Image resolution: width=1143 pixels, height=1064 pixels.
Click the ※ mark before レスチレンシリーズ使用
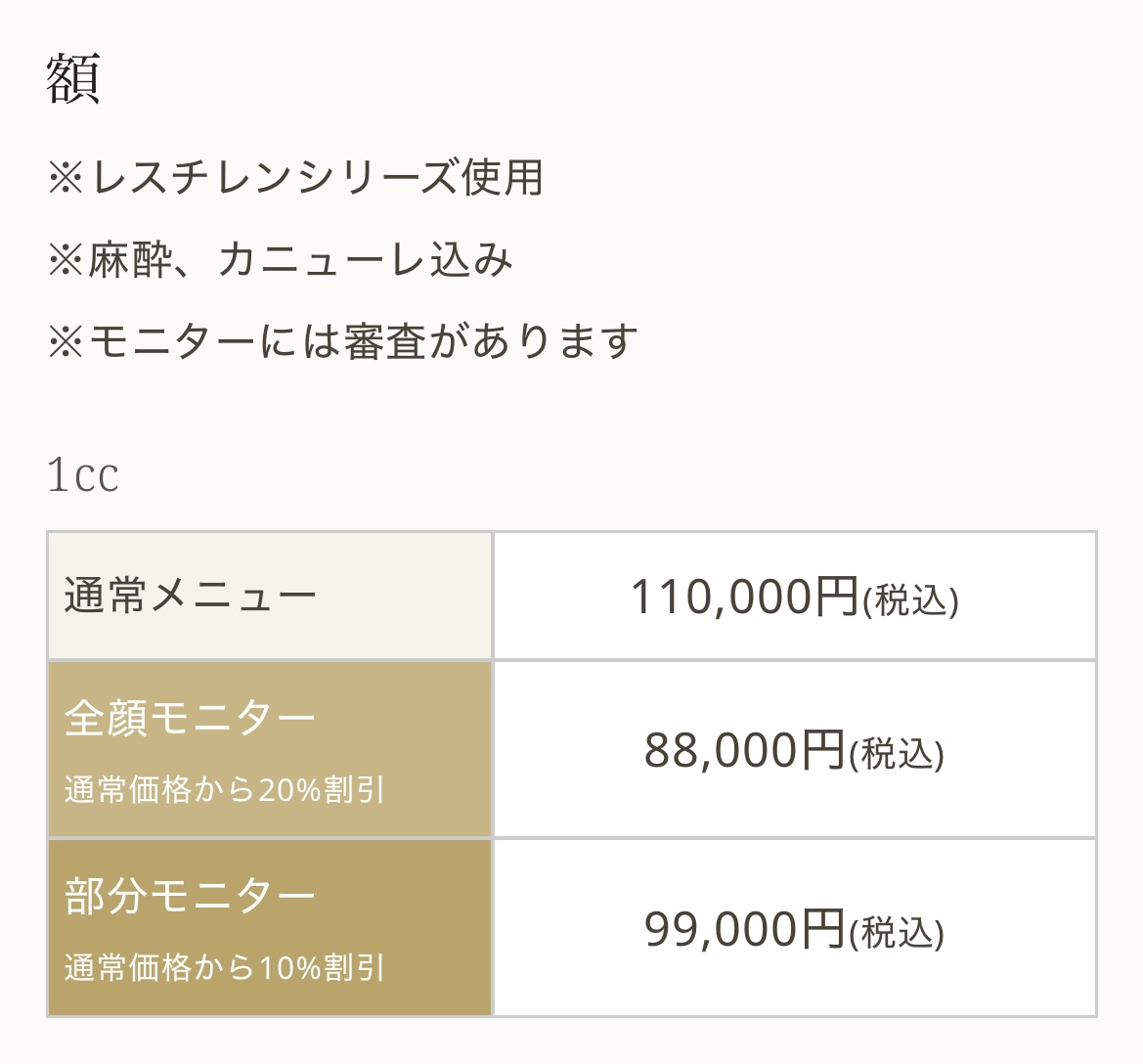point(66,178)
